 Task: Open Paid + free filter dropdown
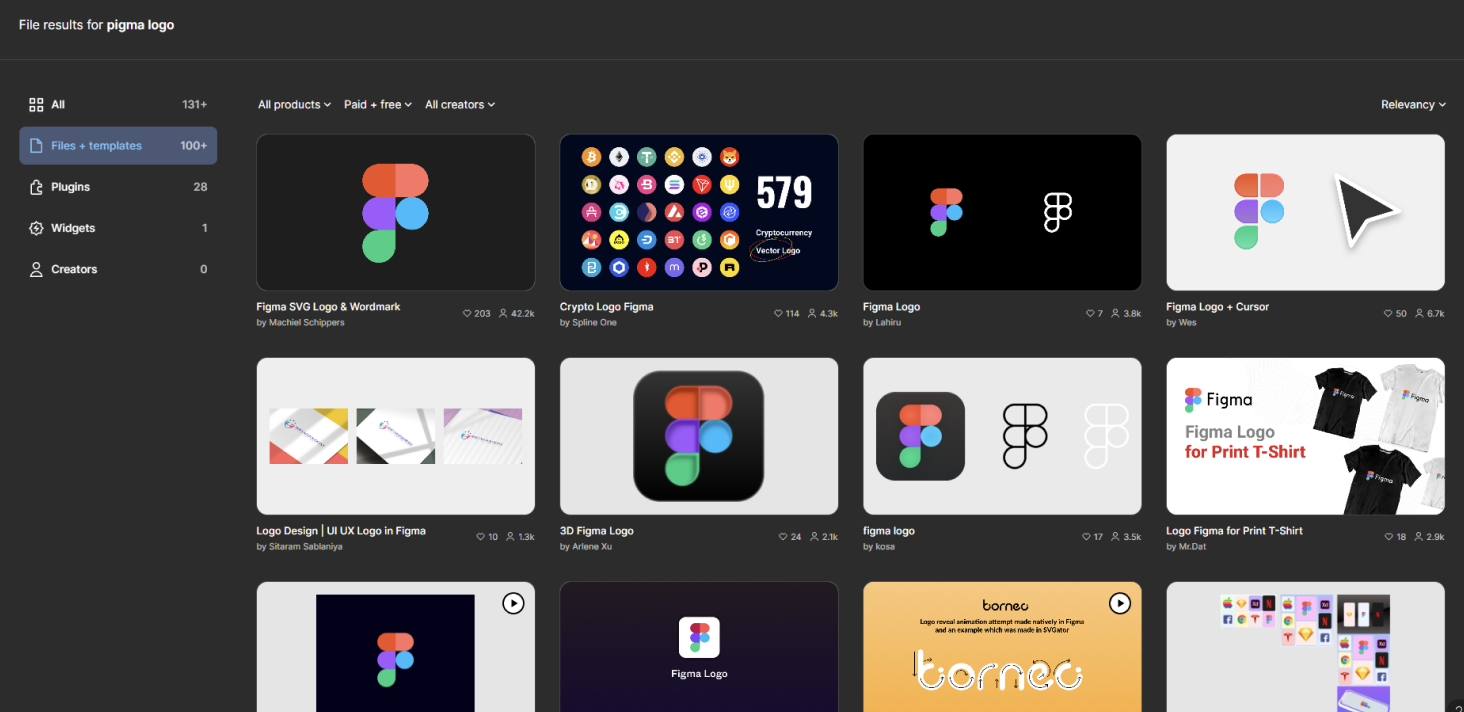(378, 104)
